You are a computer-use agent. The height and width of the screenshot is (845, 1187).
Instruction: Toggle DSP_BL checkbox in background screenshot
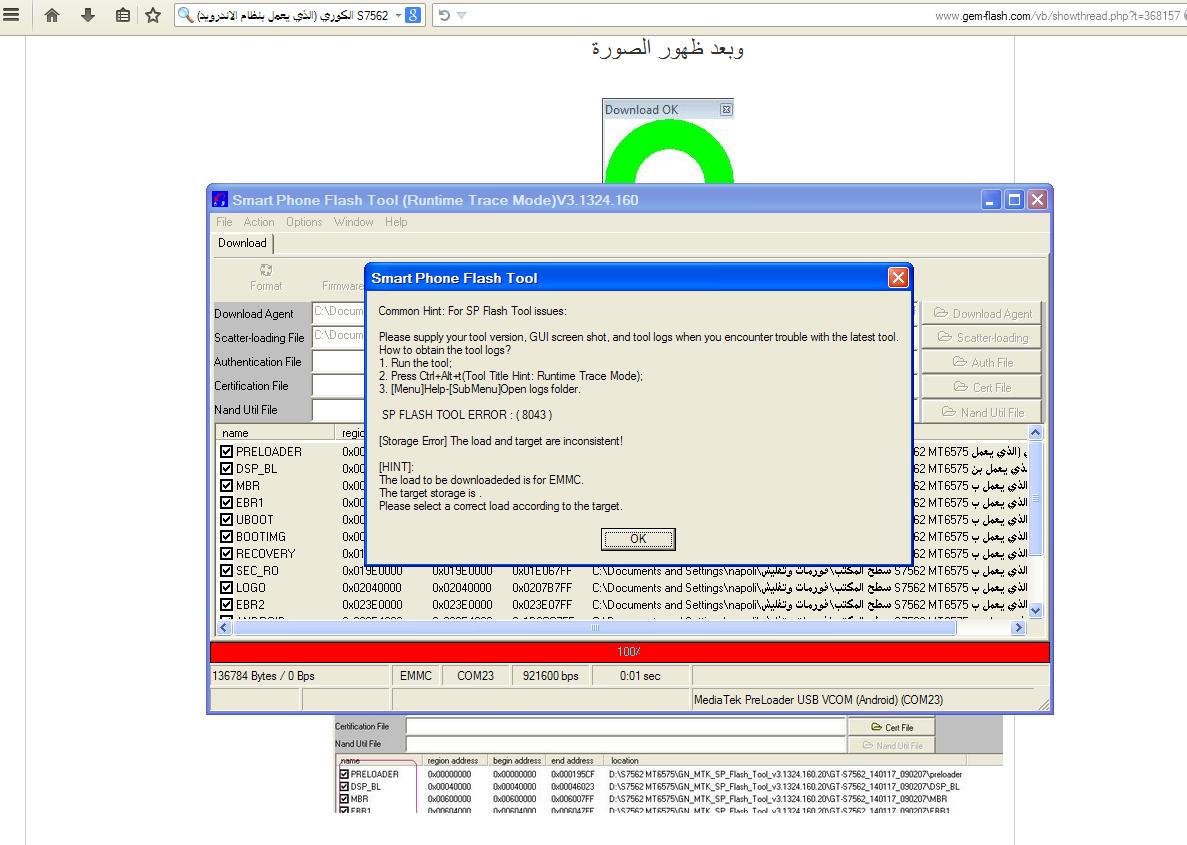click(344, 787)
